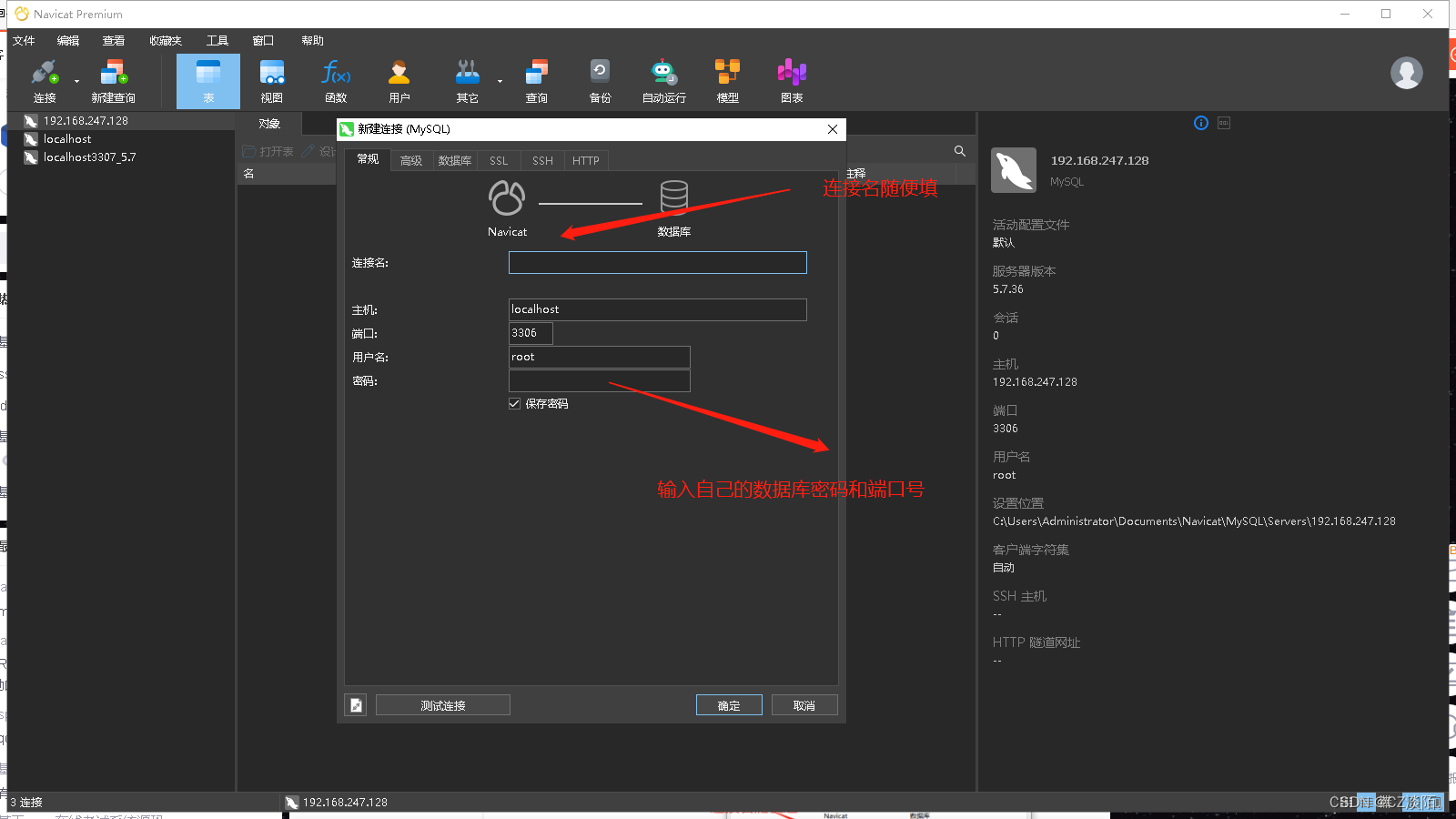Viewport: 1456px width, 819px height.
Task: Click the 测试连接 button
Action: point(443,705)
